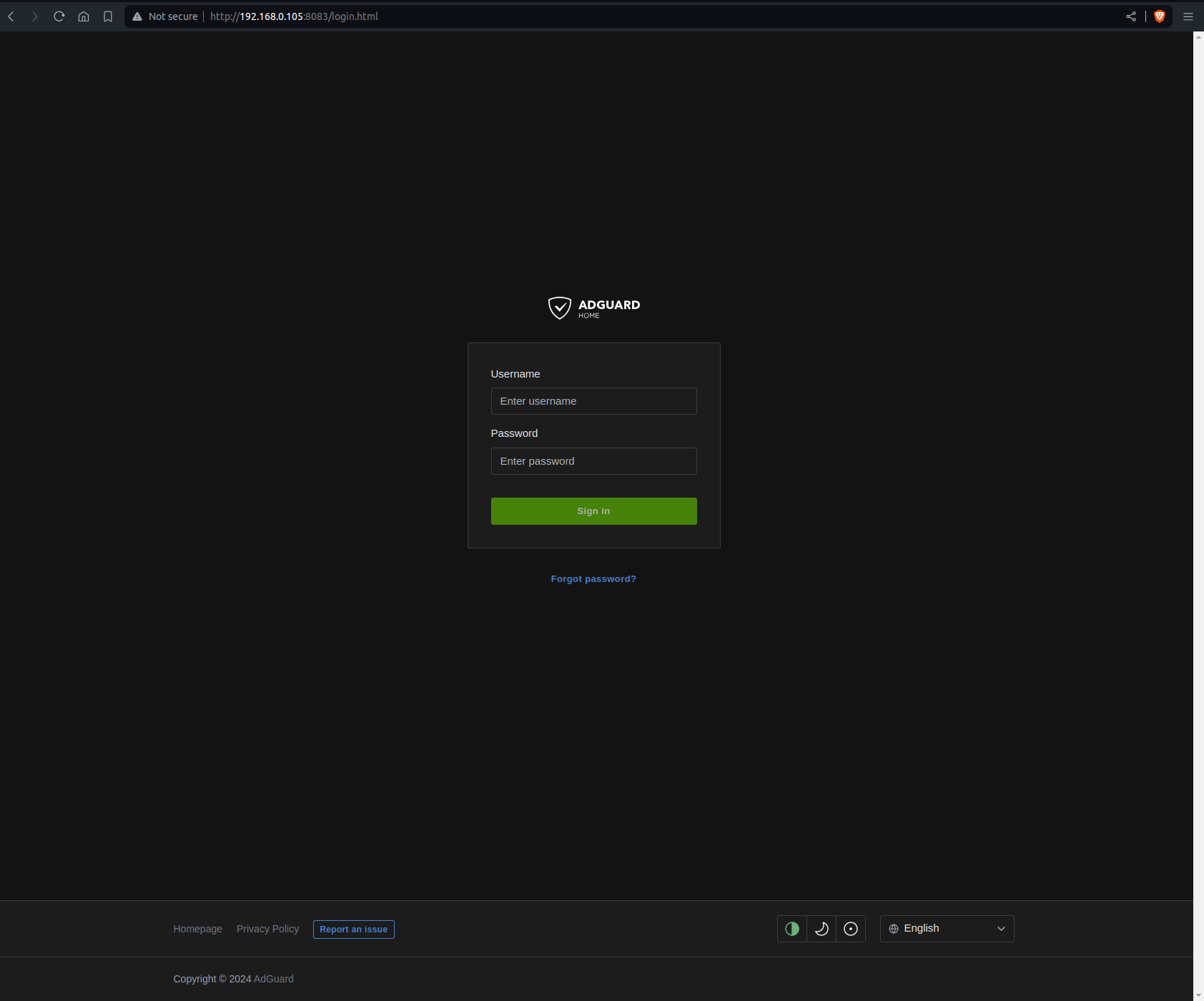Click the share icon in address bar
This screenshot has width=1204, height=1001.
[1131, 16]
